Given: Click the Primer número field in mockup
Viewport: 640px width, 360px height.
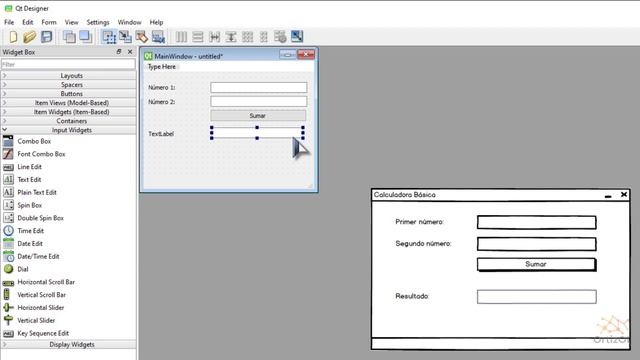Looking at the screenshot, I should [536, 222].
